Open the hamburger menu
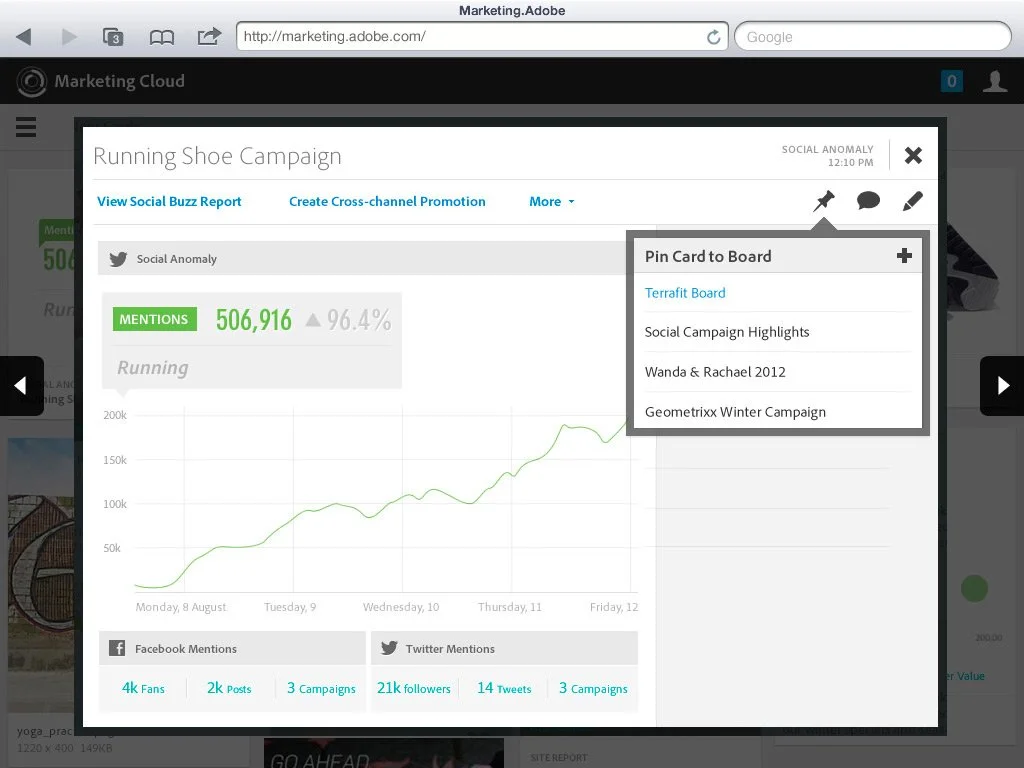The width and height of the screenshot is (1024, 768). coord(26,127)
